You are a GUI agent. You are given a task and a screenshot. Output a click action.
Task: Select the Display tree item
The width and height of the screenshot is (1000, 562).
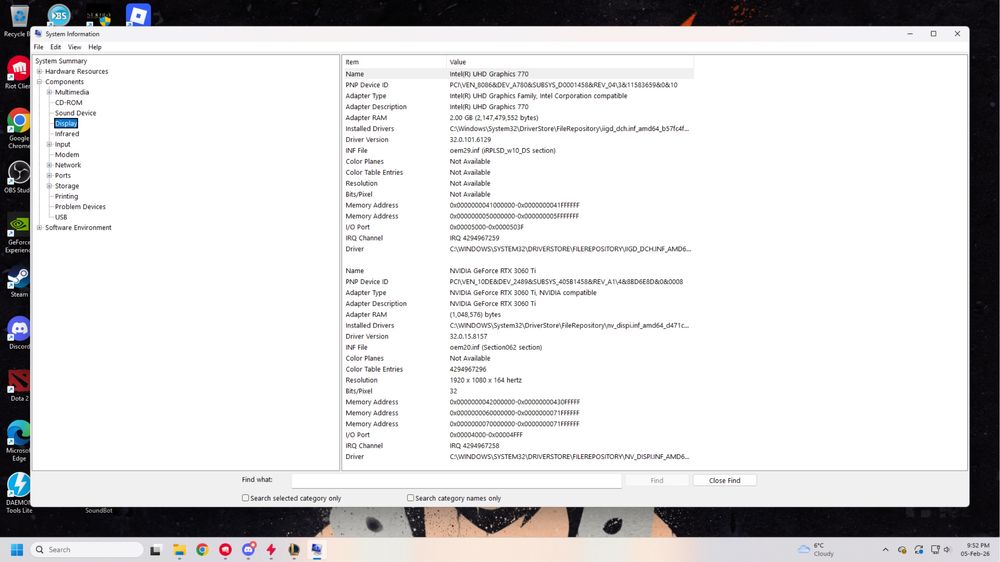click(66, 123)
